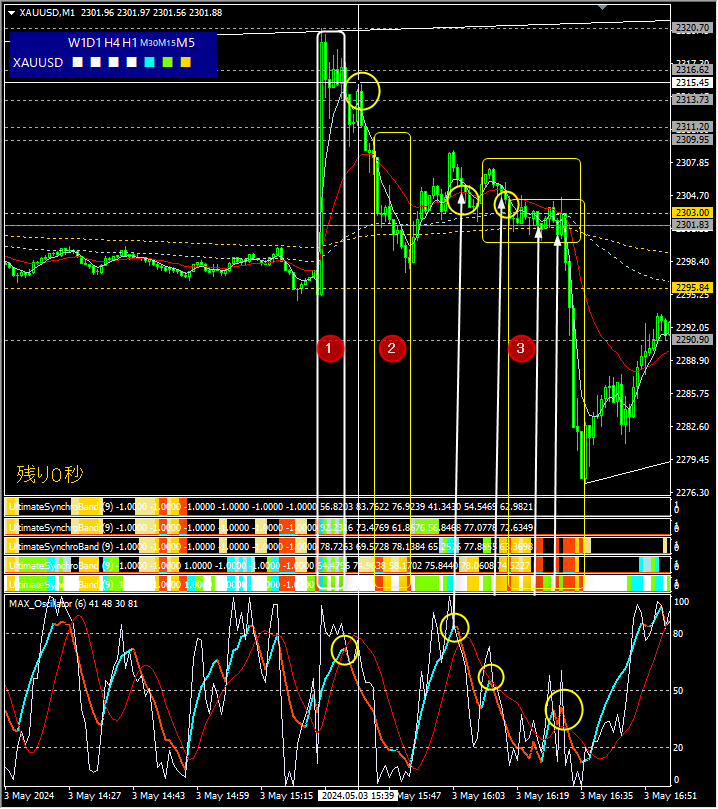Click the 2298.40 price scale value
Viewport: 718px width, 809px height.
692,262
